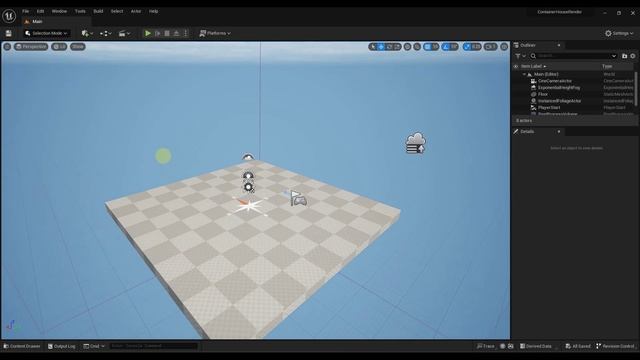
Task: Save the current level with disk icon
Action: [x=9, y=33]
